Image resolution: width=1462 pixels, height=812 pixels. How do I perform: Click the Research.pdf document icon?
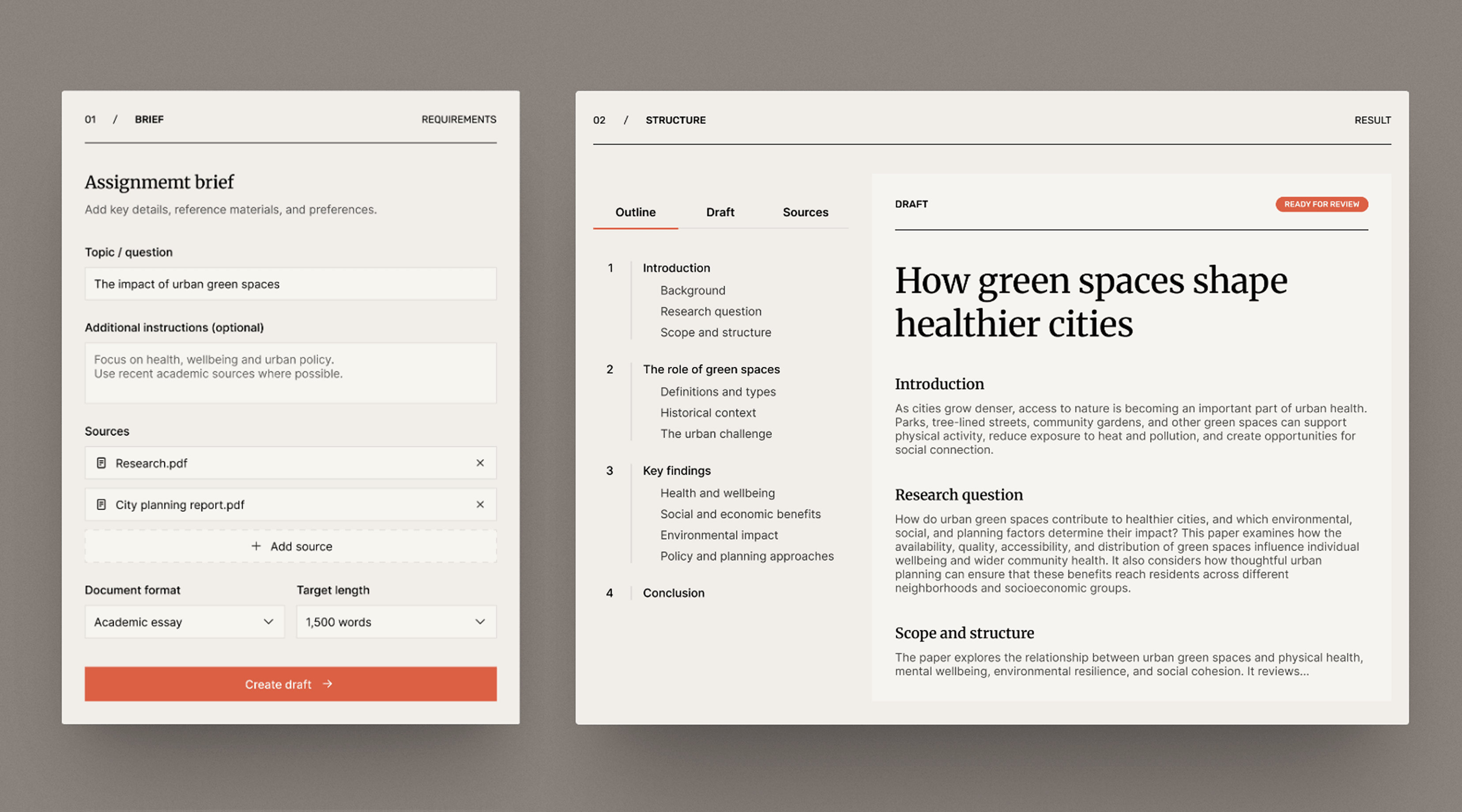click(x=102, y=463)
